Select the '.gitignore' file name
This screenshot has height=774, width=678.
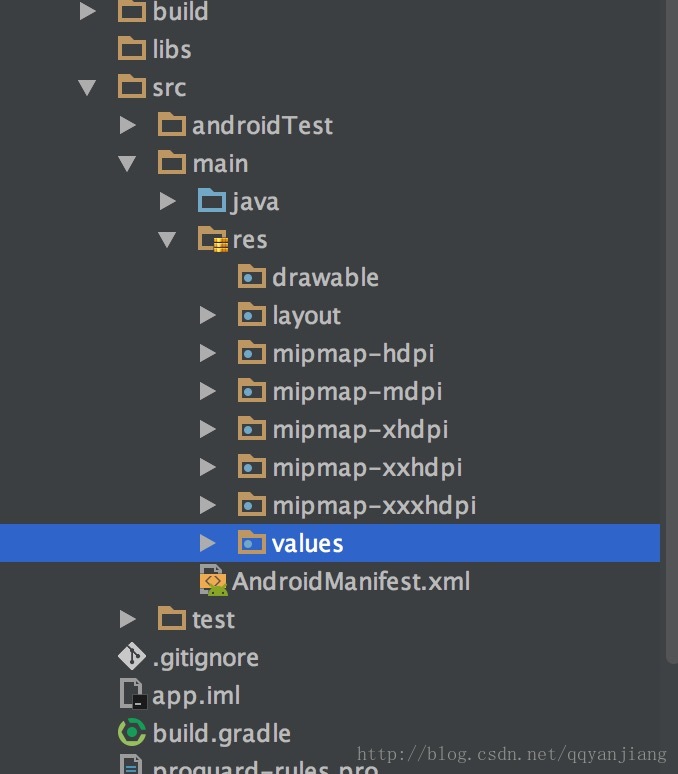coord(205,658)
